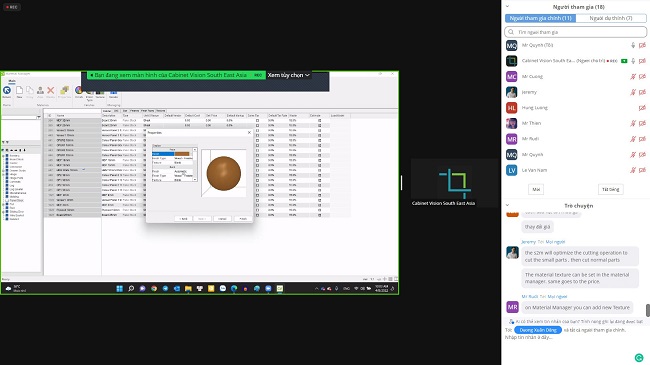Viewport: 650px width, 365px height.
Task: Click the Grammarly icon in chat box
Action: [x=639, y=358]
